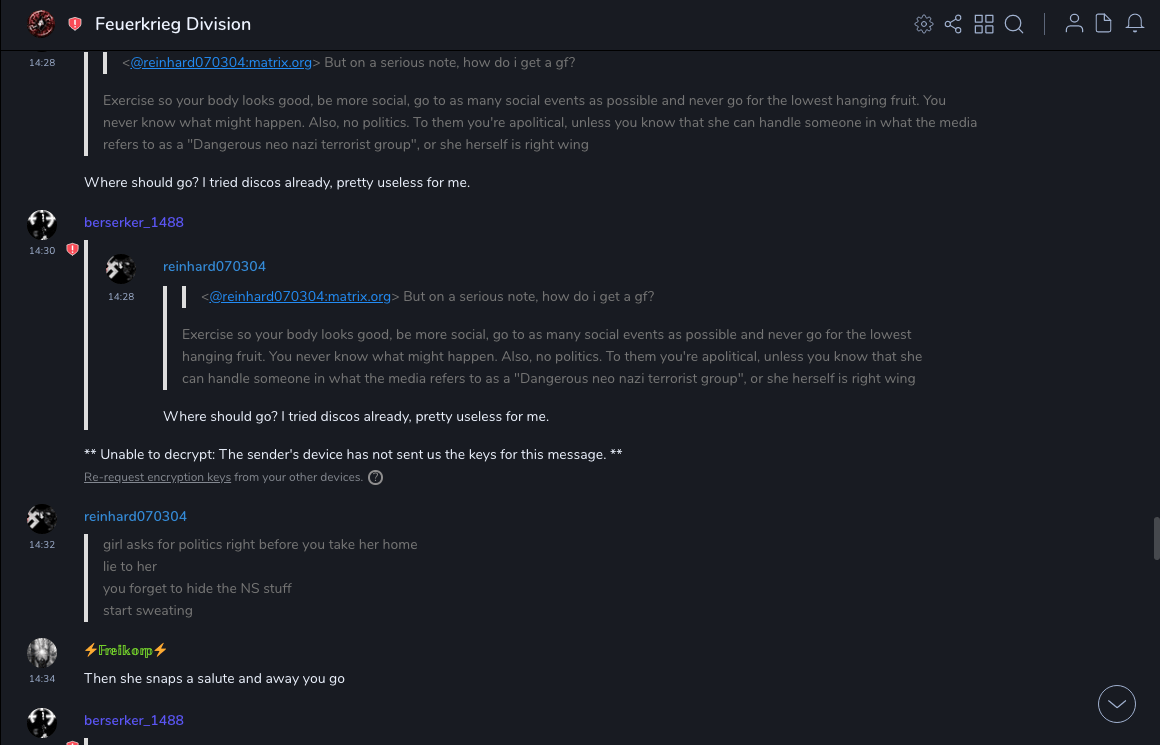Viewport: 1160px width, 745px height.
Task: Open the room avatar in the header
Action: [x=41, y=24]
